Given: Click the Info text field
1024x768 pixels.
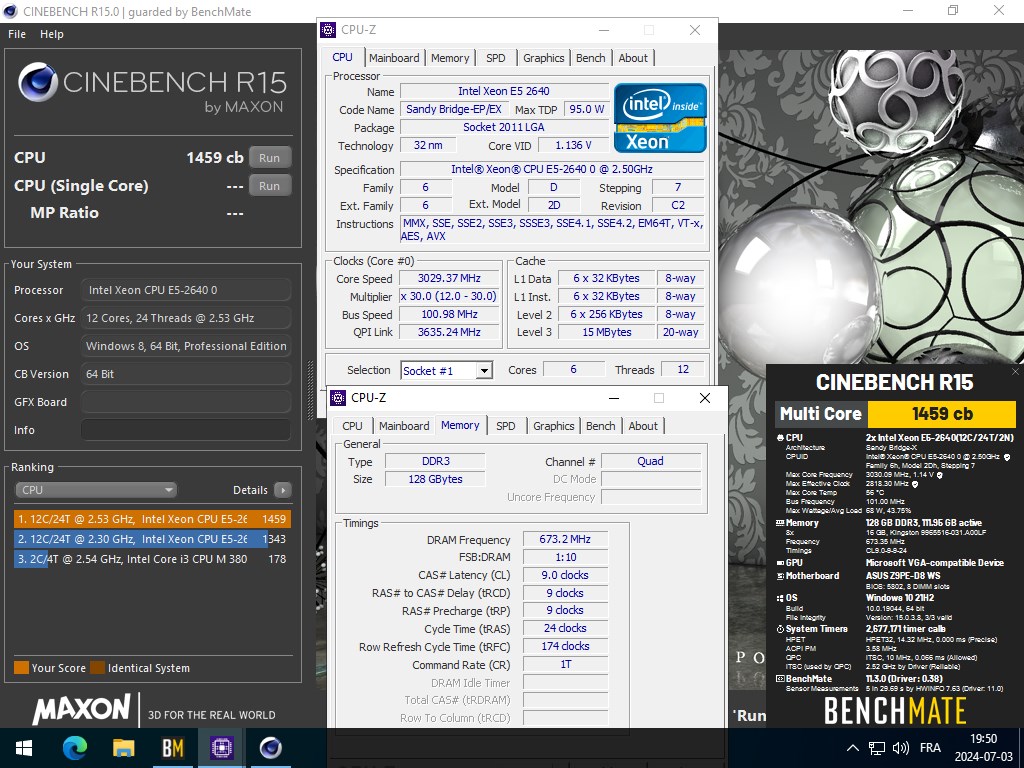Looking at the screenshot, I should click(x=186, y=430).
